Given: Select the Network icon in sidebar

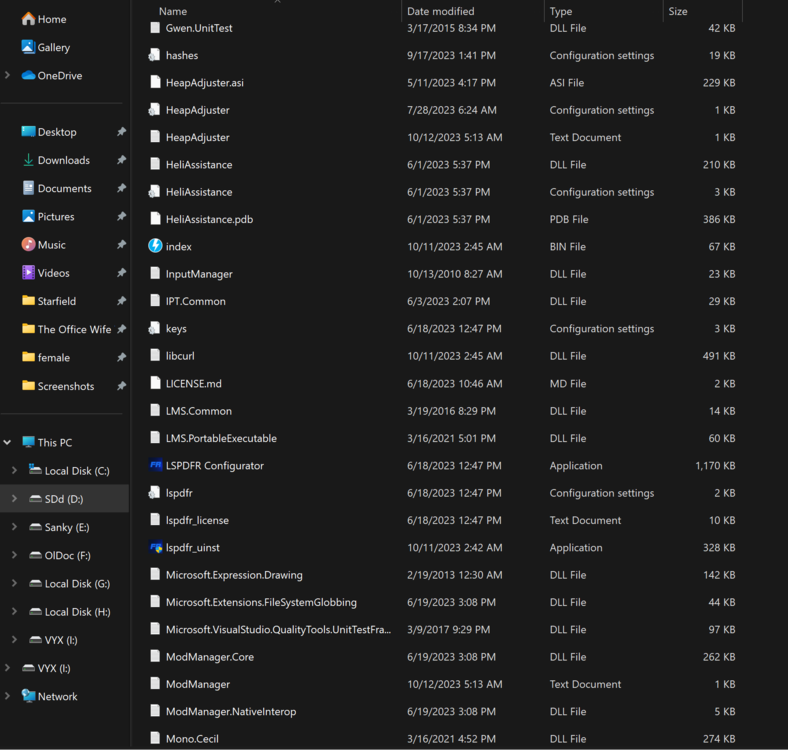Looking at the screenshot, I should click(28, 696).
